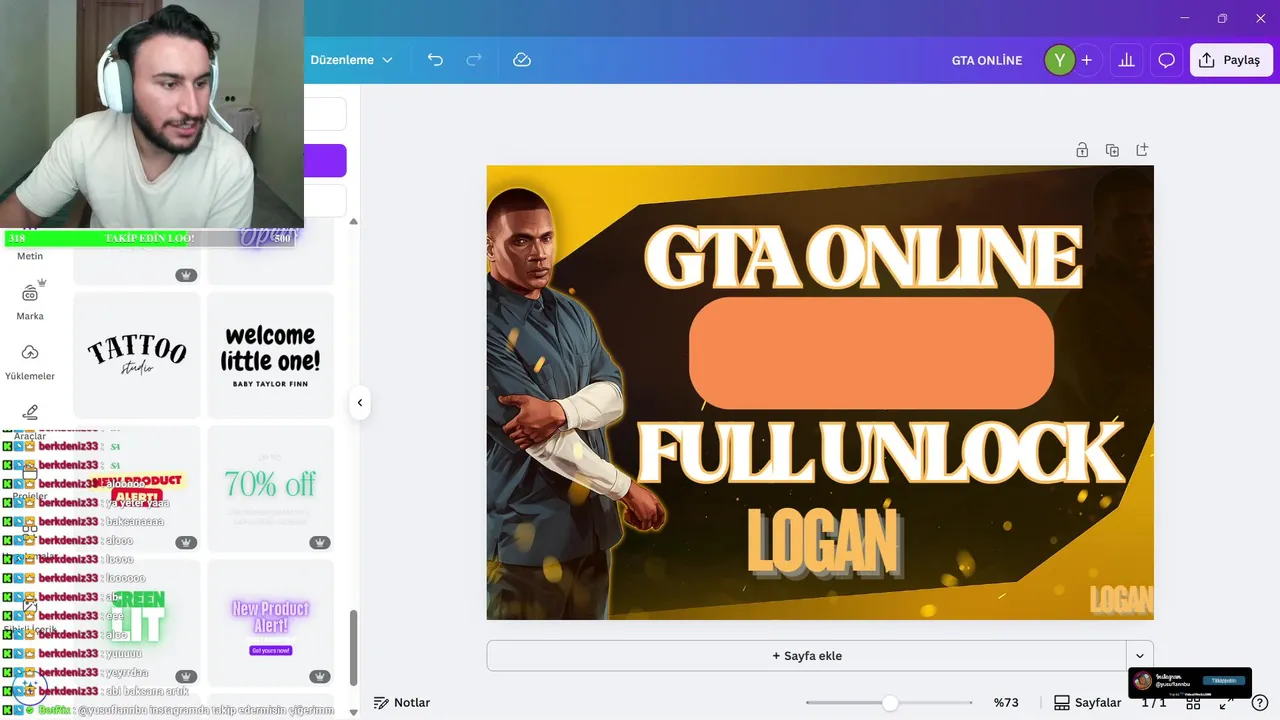Screen dimensions: 1280x720
Task: Click the Sayfalar pages button
Action: [x=1087, y=703]
